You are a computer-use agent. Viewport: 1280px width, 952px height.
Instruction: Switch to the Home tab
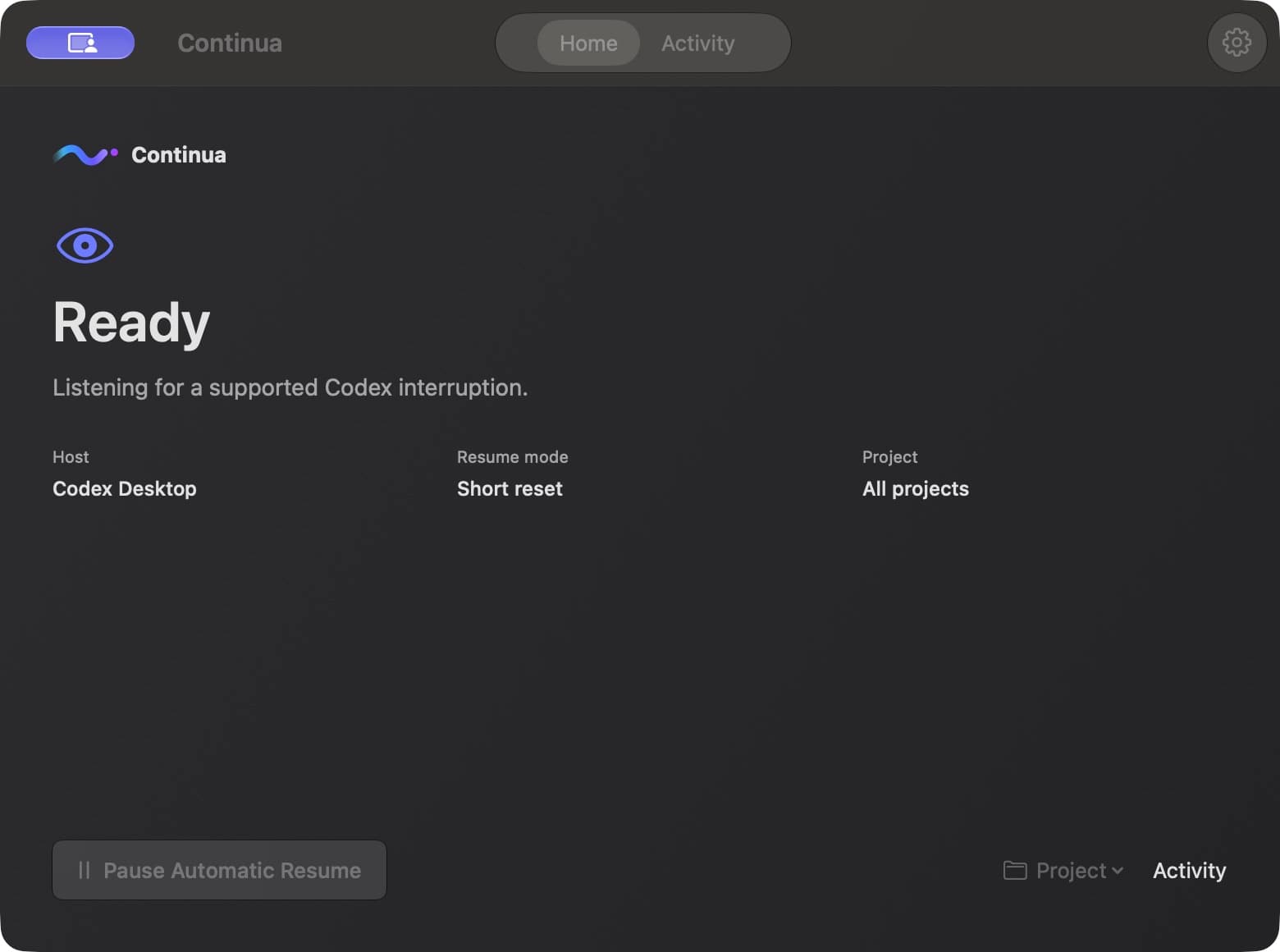pyautogui.click(x=588, y=43)
